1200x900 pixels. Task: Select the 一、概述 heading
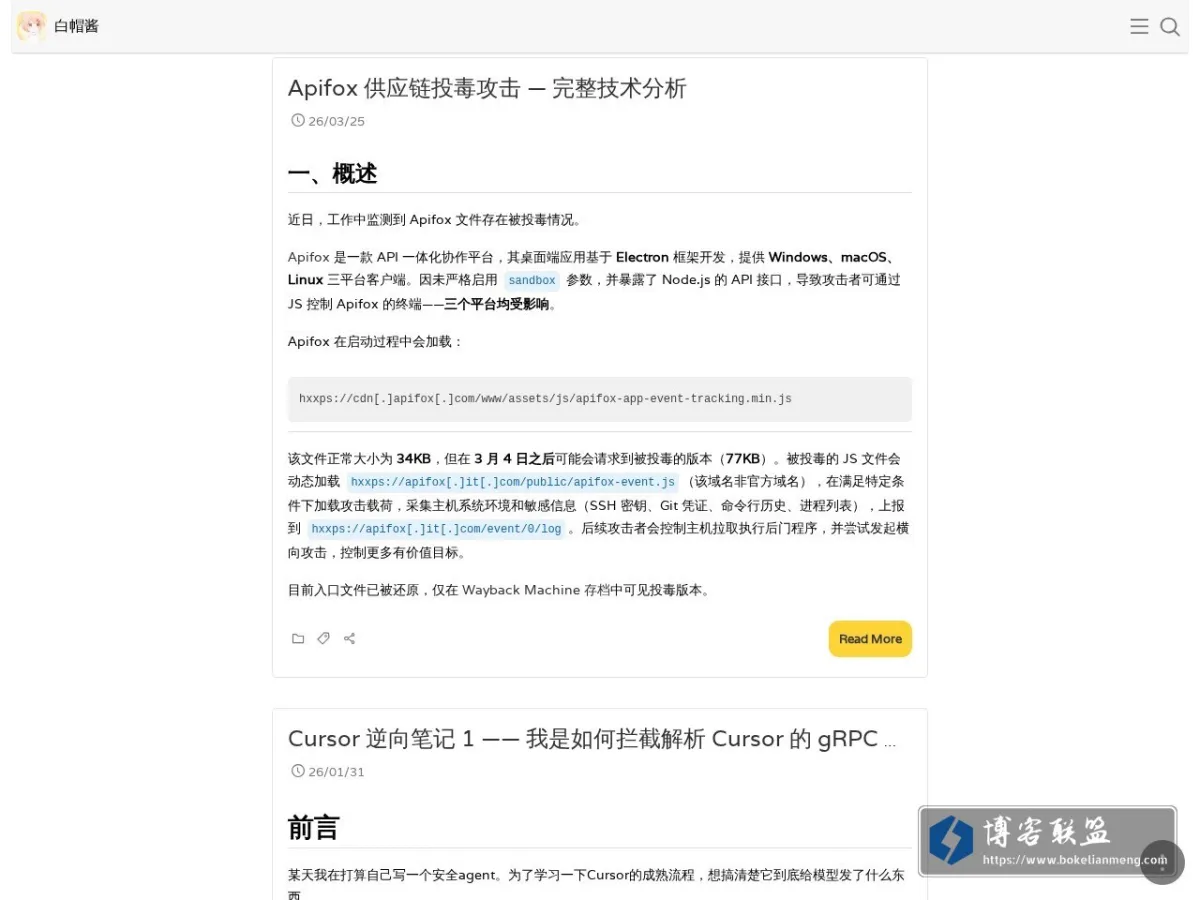click(332, 174)
